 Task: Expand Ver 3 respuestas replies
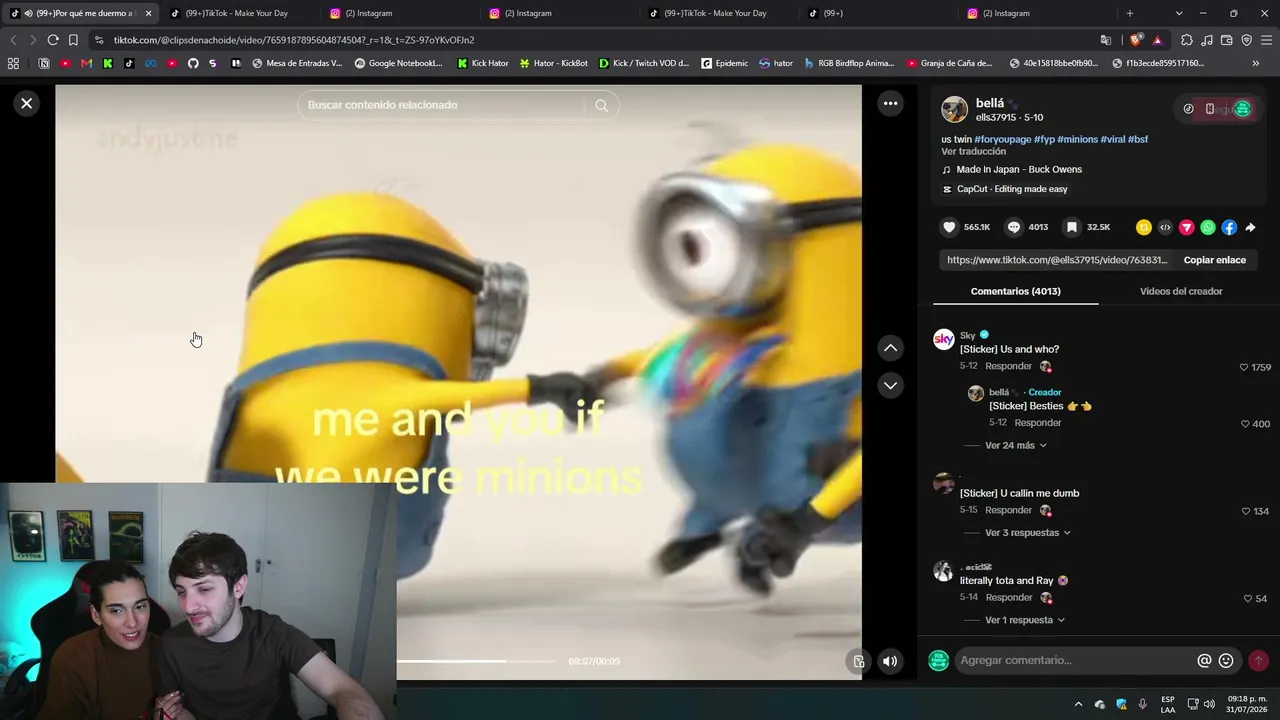click(1028, 533)
